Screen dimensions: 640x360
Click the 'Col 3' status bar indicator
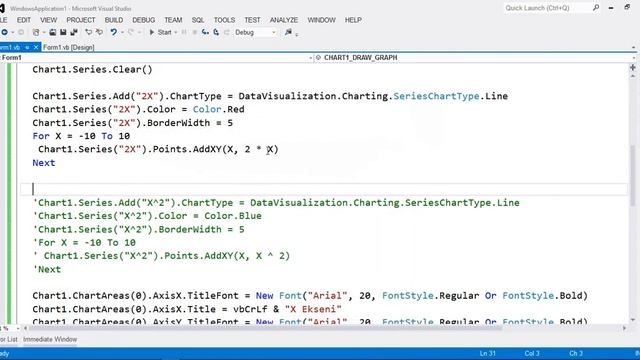532,353
